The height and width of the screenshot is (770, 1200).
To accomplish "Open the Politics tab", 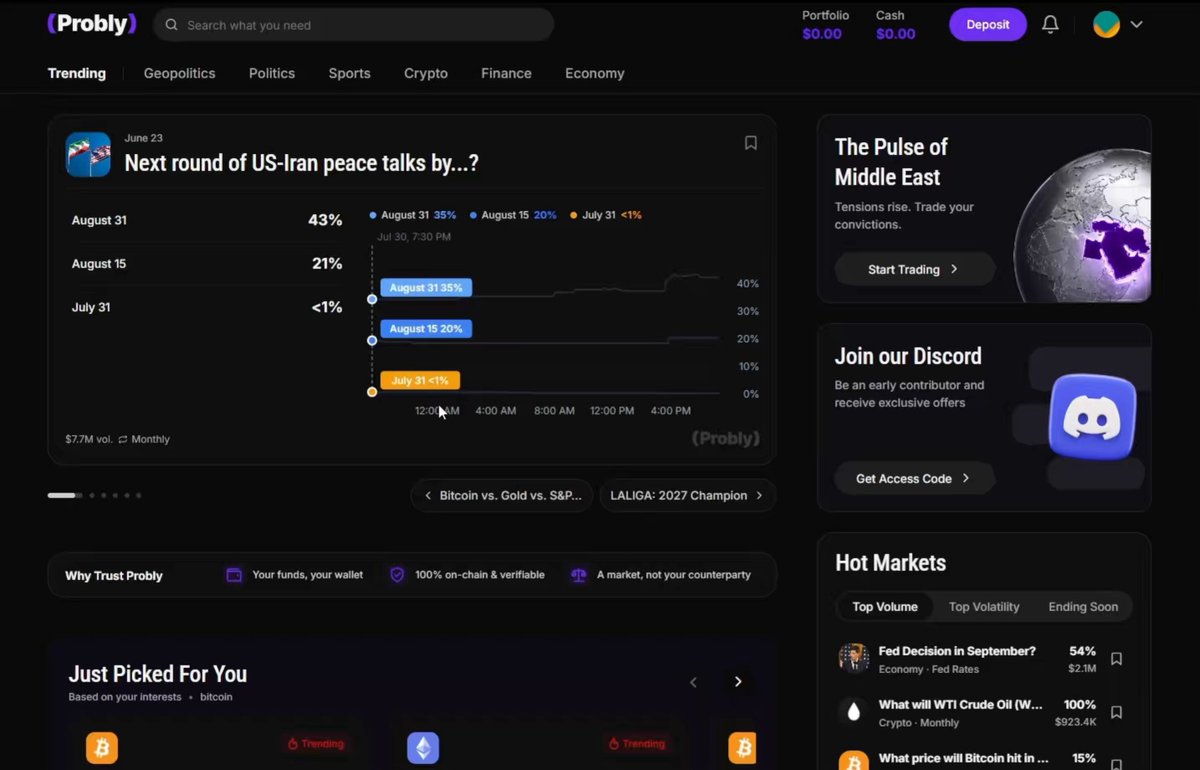I will (272, 73).
